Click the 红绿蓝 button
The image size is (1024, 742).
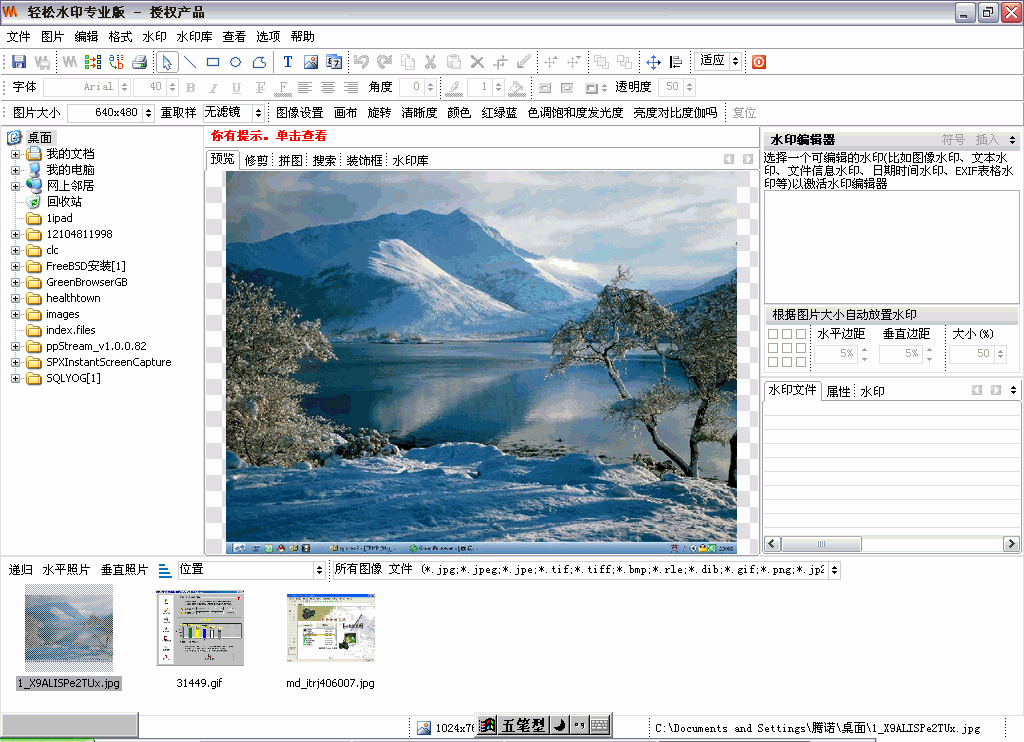pyautogui.click(x=499, y=113)
